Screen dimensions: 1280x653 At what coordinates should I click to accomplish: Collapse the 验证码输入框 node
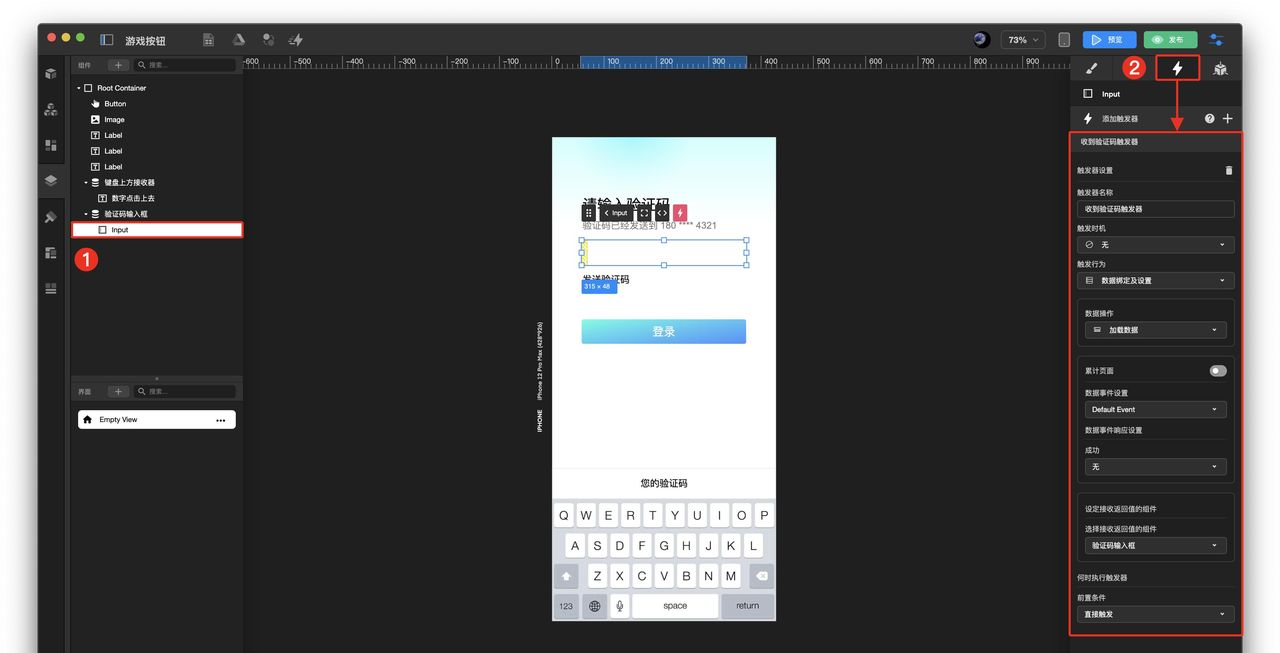(86, 214)
